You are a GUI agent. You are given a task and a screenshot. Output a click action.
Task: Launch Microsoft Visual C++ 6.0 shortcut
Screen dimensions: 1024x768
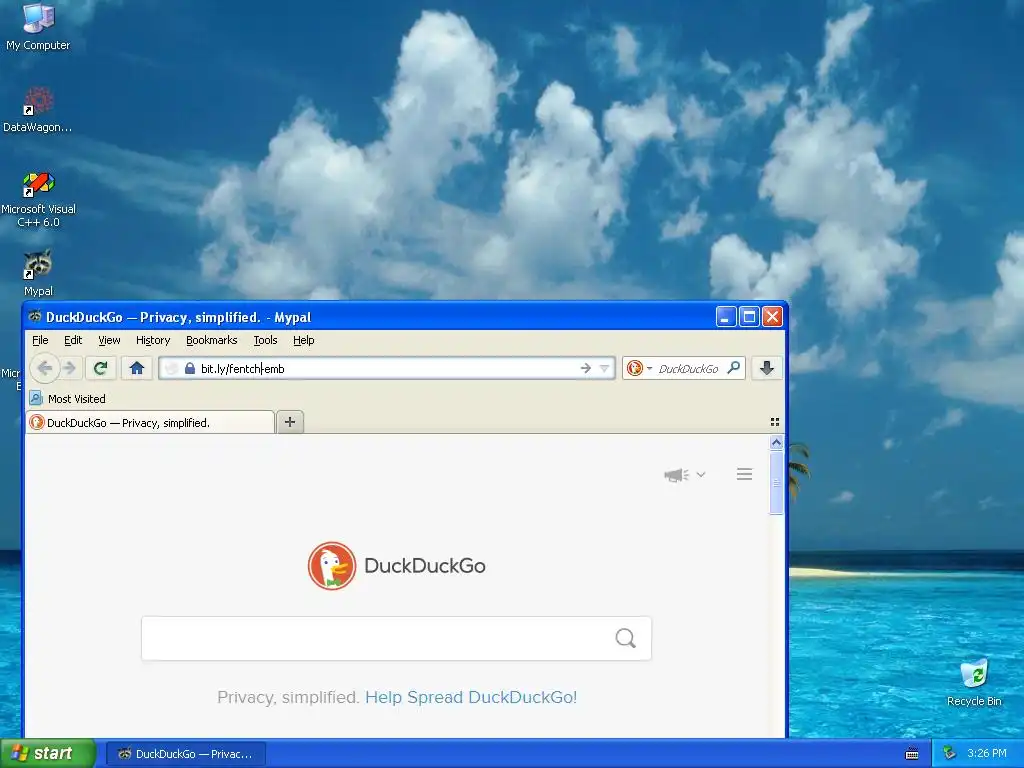(x=39, y=199)
